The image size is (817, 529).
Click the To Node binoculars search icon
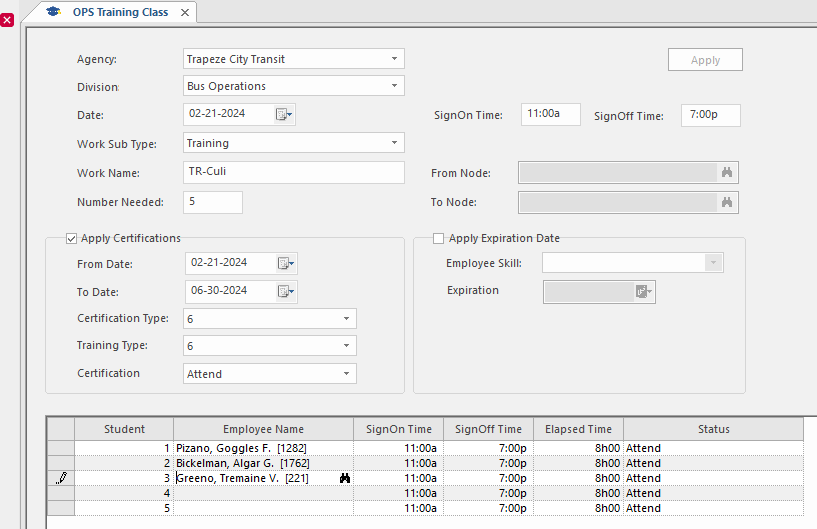(x=727, y=202)
